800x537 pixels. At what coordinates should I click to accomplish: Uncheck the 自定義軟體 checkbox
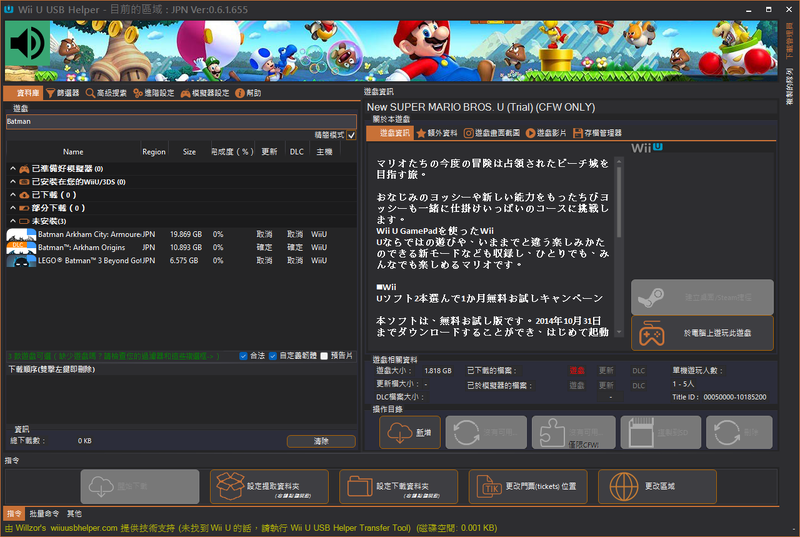(x=273, y=356)
